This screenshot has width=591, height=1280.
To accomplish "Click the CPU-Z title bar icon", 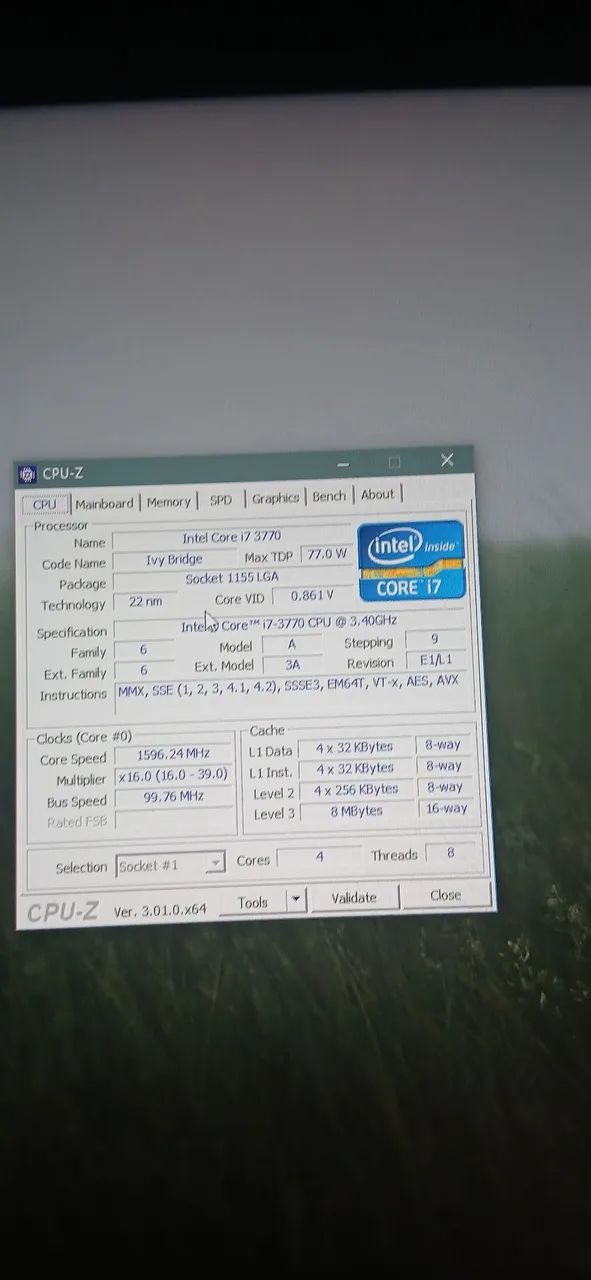I will 27,474.
